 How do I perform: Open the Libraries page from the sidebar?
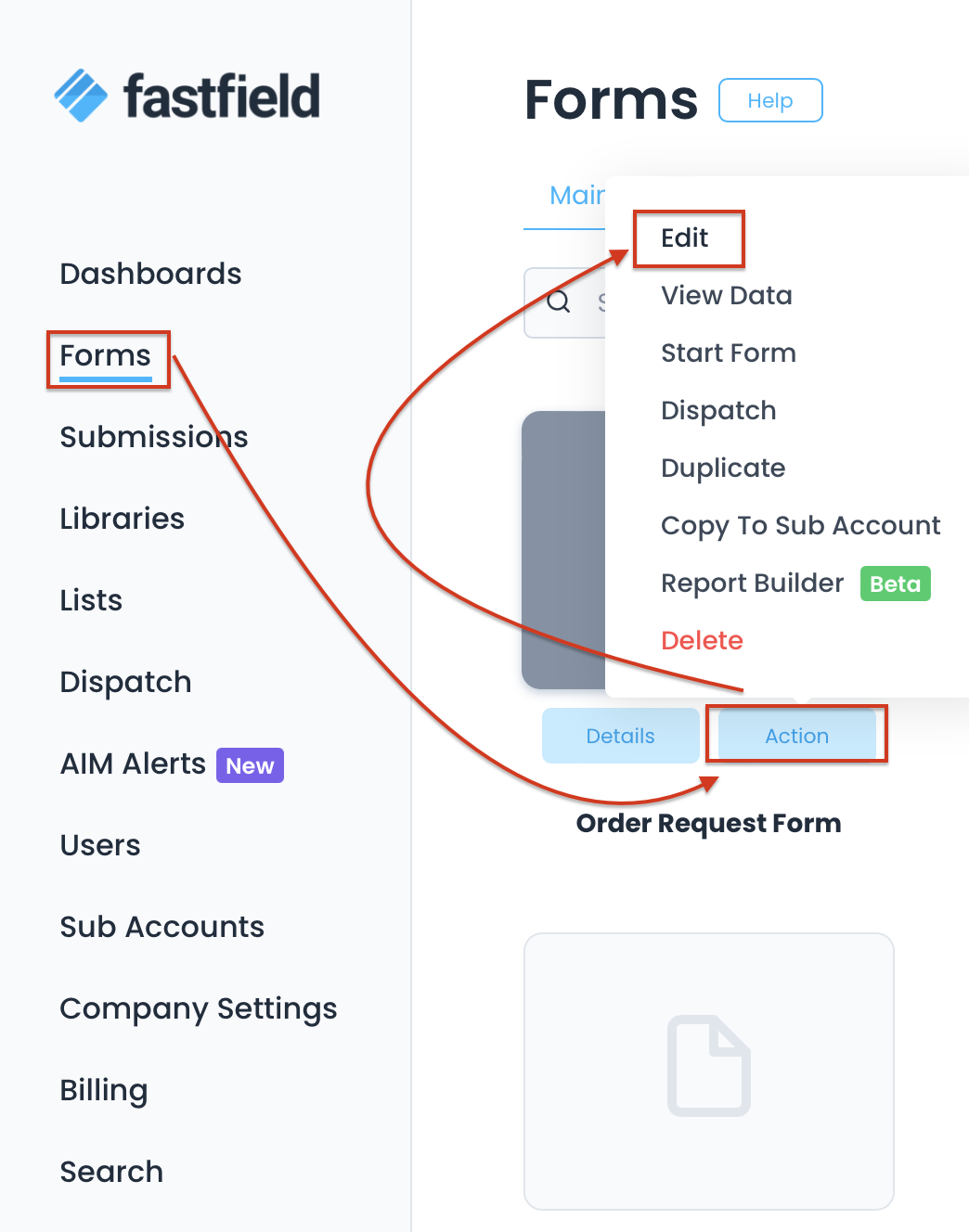[122, 519]
